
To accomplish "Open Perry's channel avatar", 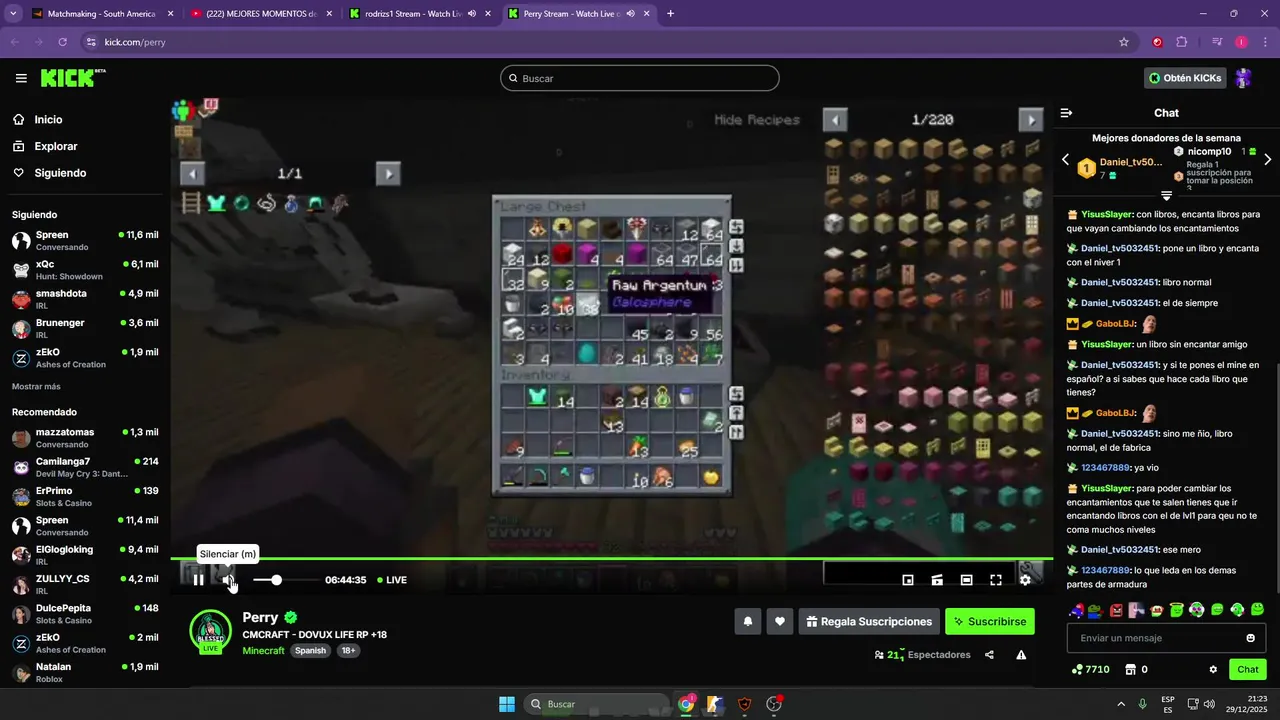I will point(211,631).
